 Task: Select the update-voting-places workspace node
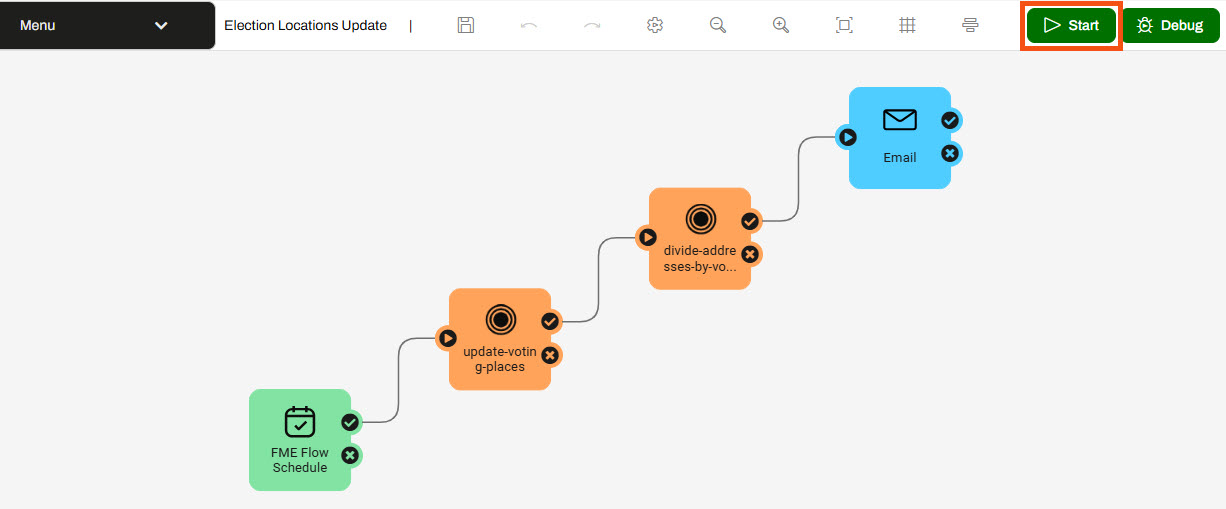click(x=499, y=339)
